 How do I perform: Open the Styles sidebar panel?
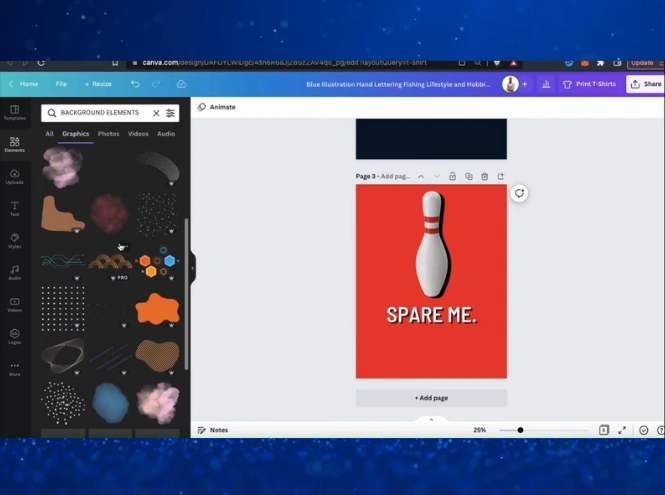pyautogui.click(x=14, y=240)
